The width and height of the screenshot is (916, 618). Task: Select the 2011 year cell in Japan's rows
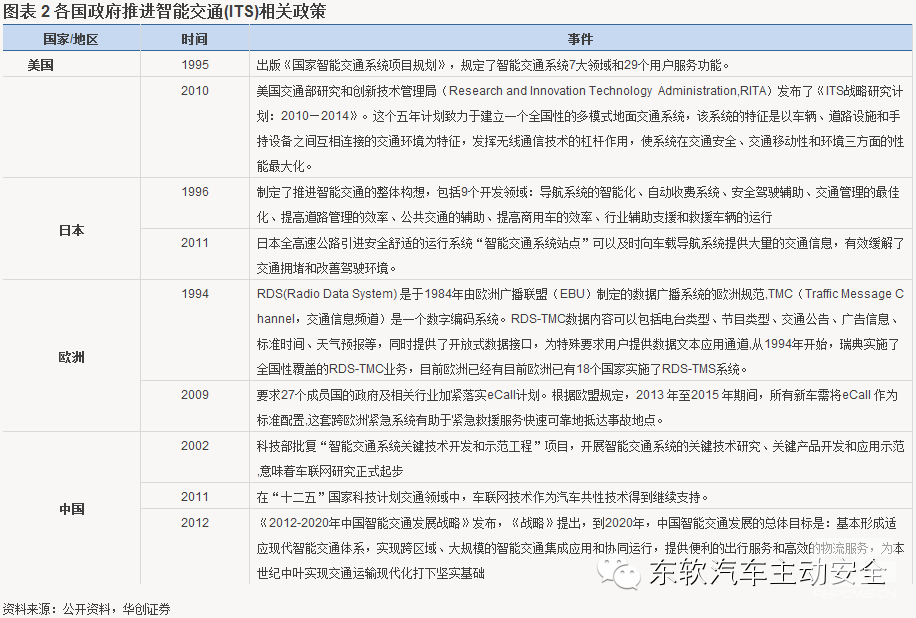point(195,242)
